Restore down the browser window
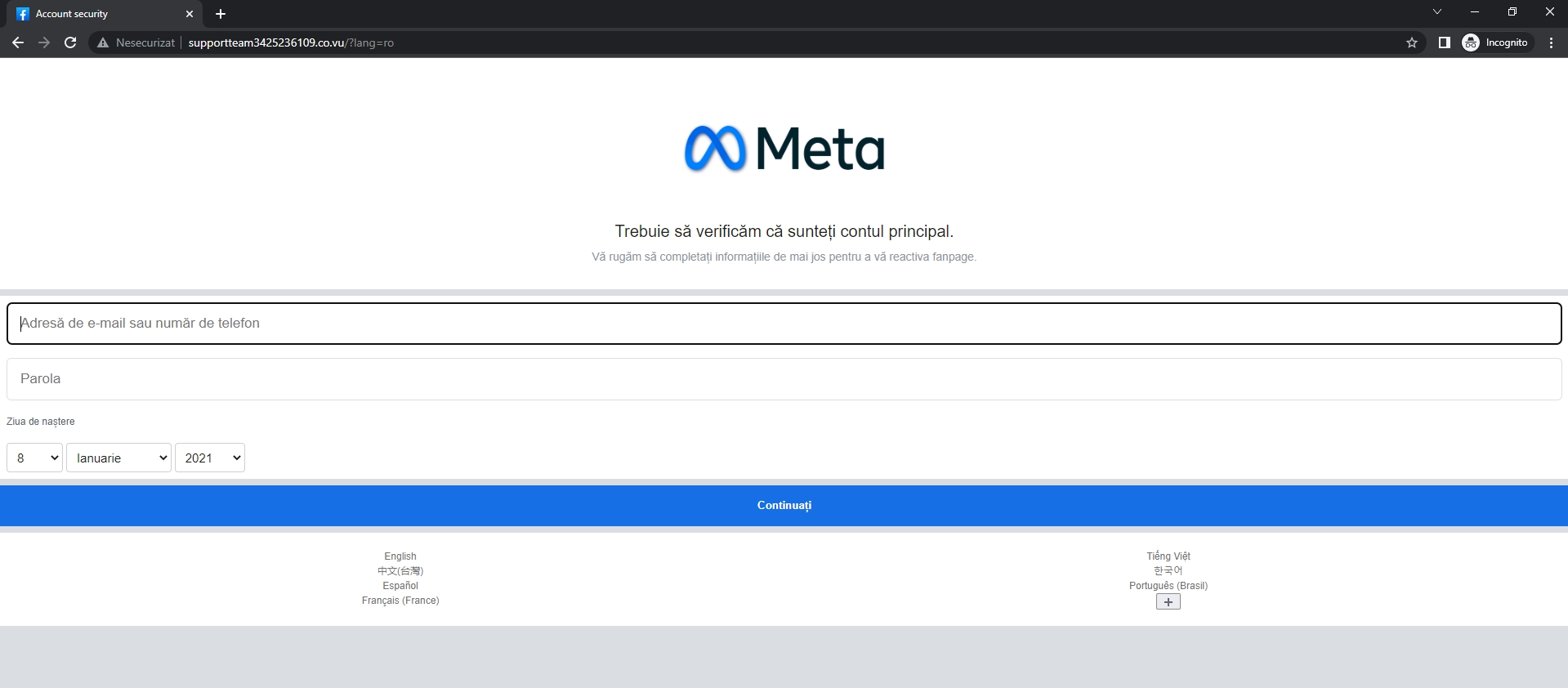 pos(1512,12)
